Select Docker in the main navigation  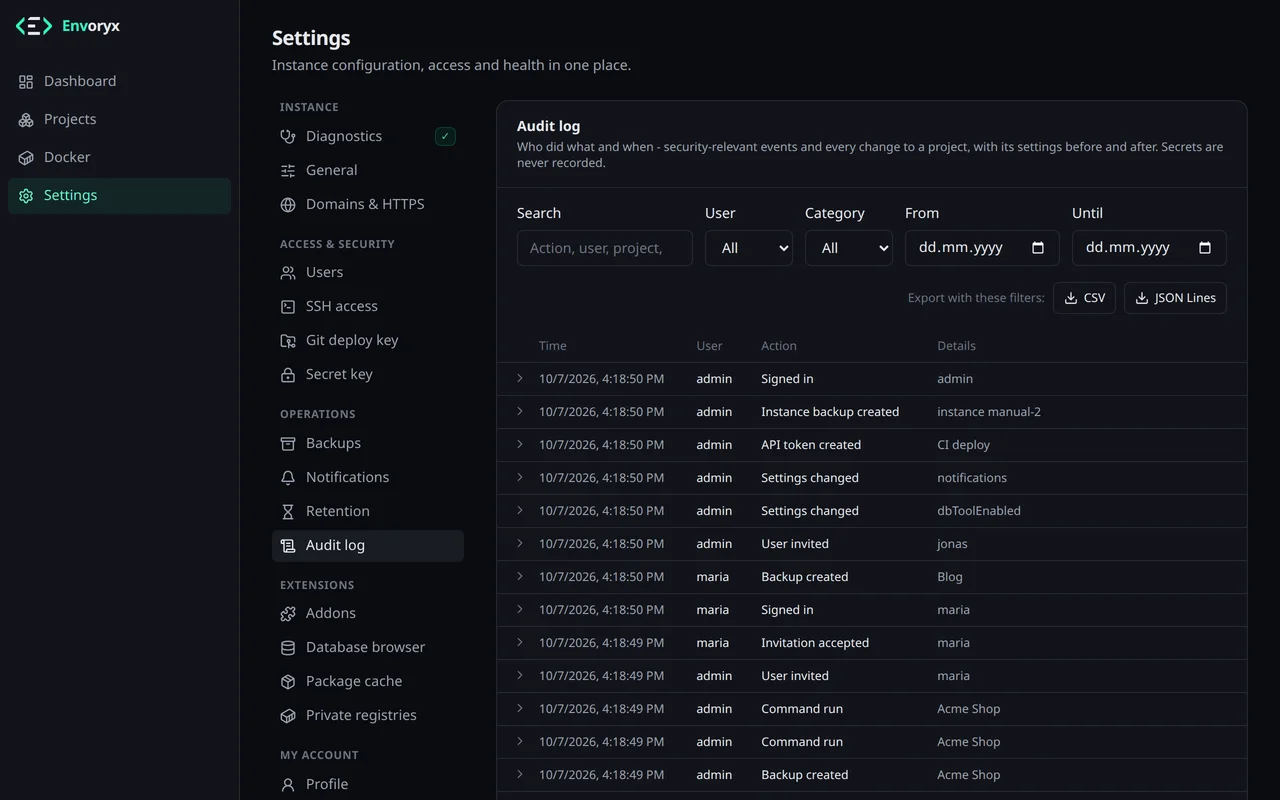click(x=119, y=158)
